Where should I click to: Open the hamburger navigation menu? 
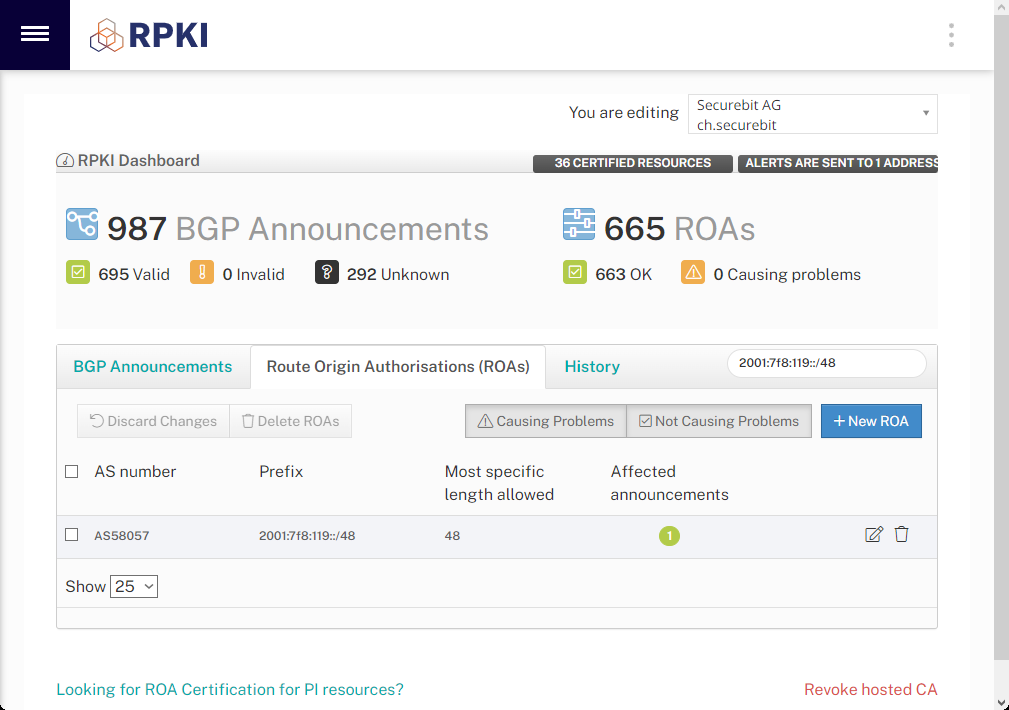pos(35,35)
